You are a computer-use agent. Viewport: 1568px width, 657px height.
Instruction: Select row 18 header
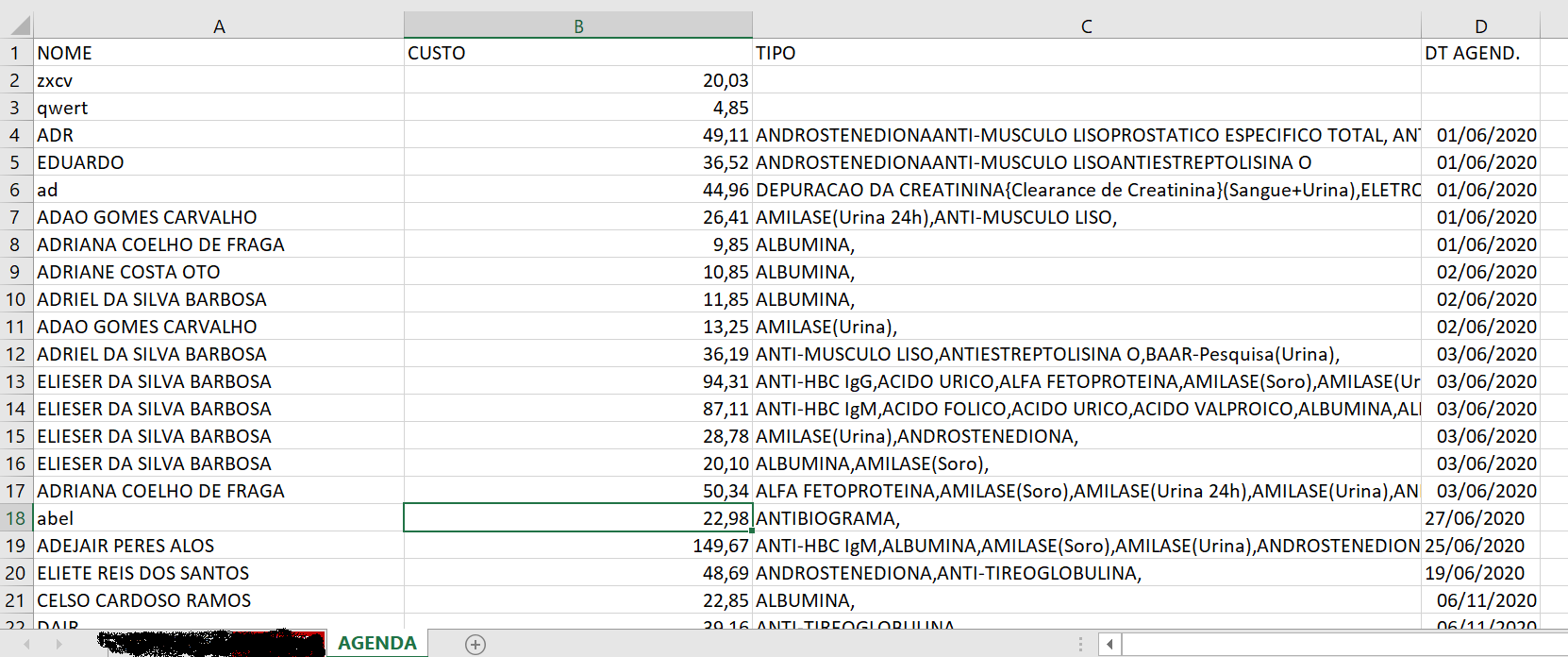click(16, 518)
